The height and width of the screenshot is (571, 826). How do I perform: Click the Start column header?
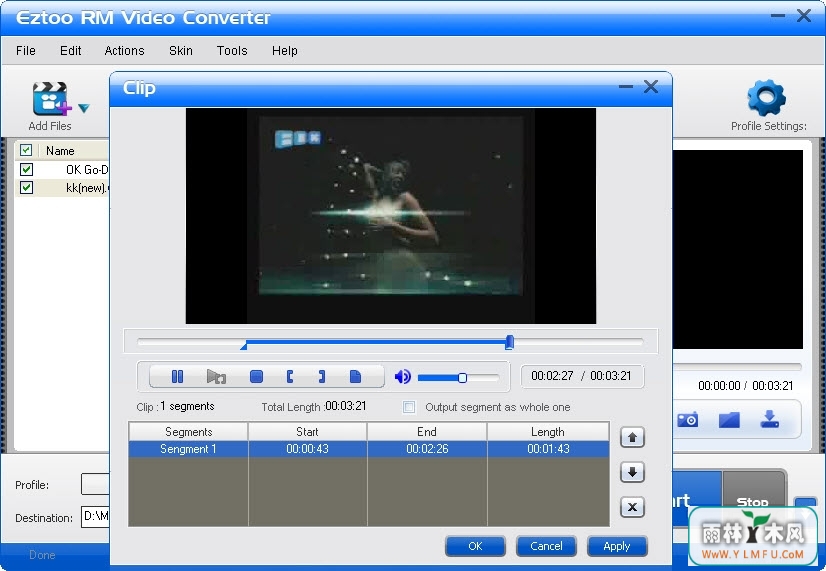click(x=307, y=432)
